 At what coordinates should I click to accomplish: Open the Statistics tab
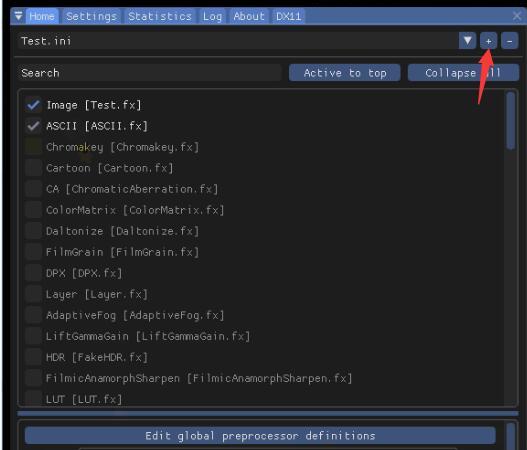coord(160,16)
